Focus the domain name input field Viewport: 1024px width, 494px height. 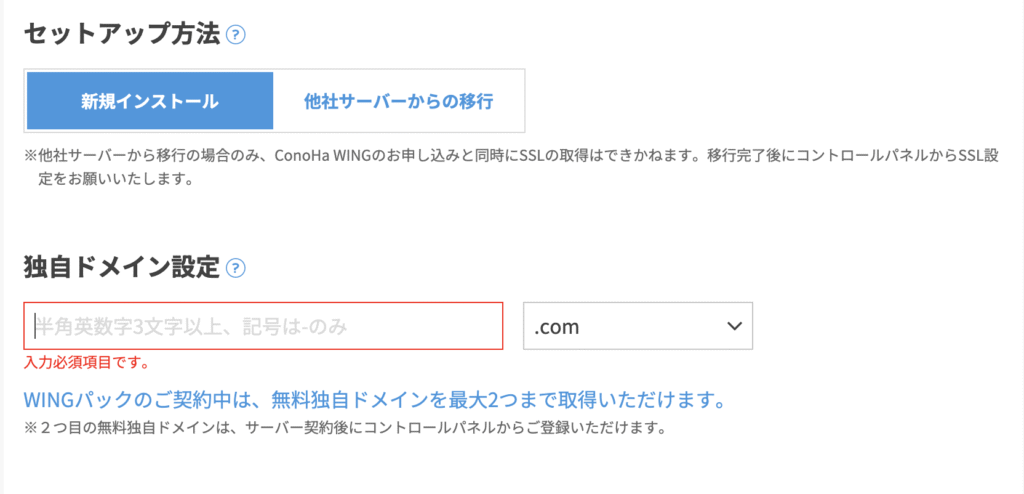coord(264,327)
